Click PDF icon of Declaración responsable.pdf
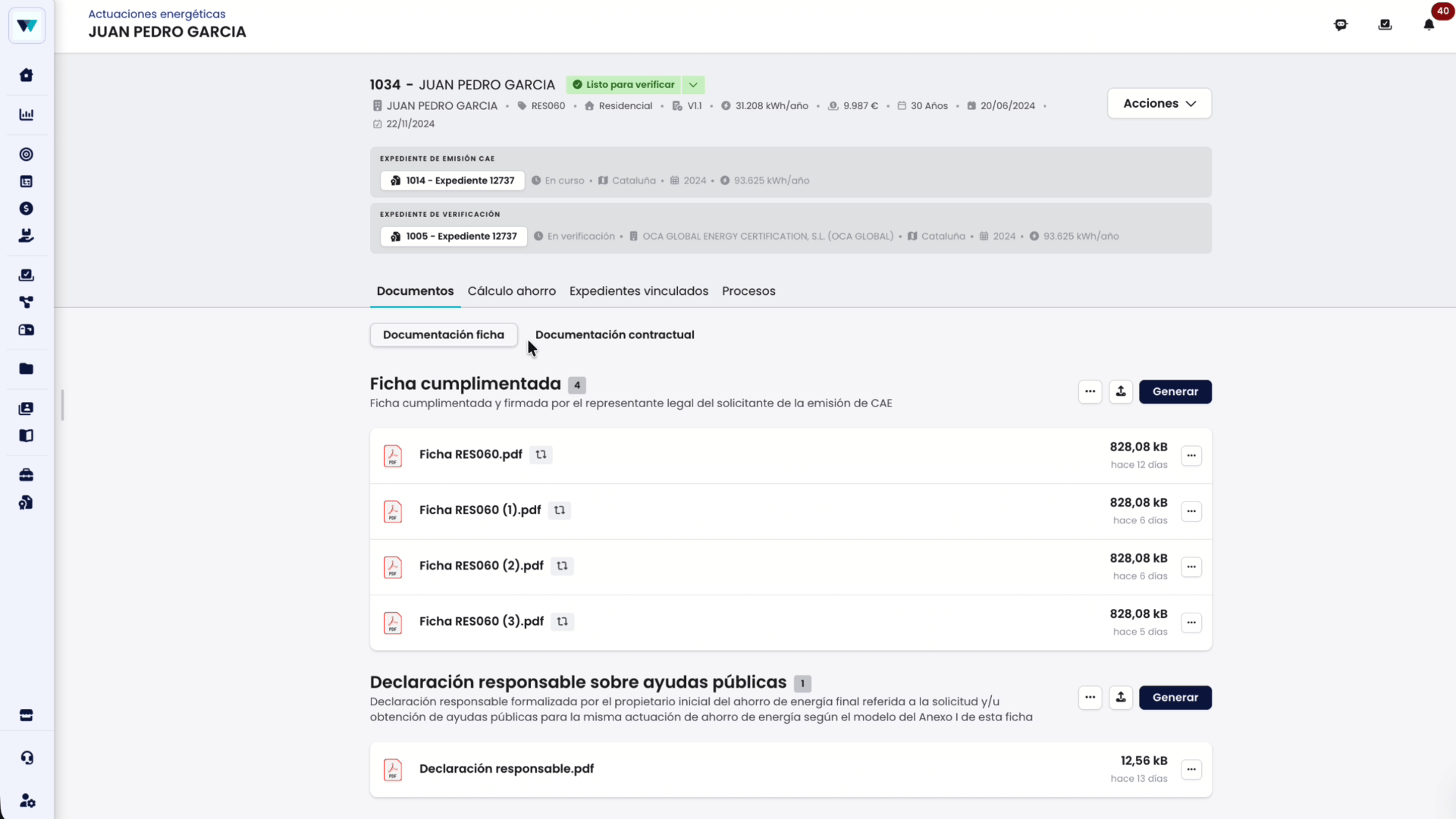The image size is (1456, 819). (x=393, y=770)
